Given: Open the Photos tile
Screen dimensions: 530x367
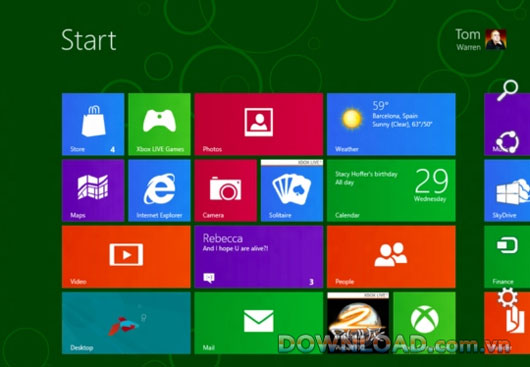Looking at the screenshot, I should pyautogui.click(x=259, y=124).
